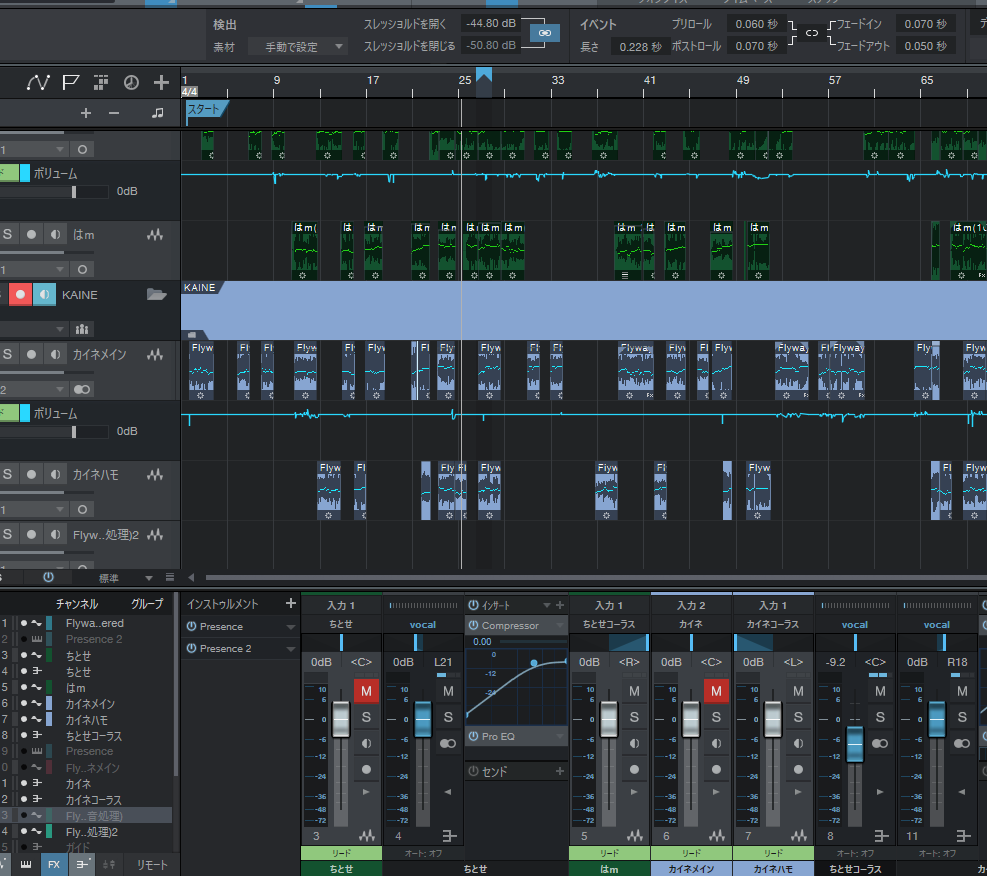Image resolution: width=987 pixels, height=876 pixels.
Task: Click ボリューム slider under カイネメイン track
Action: [74, 432]
